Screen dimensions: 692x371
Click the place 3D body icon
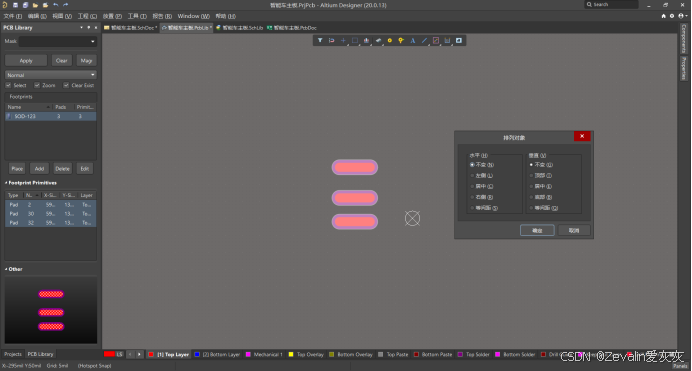coord(378,41)
